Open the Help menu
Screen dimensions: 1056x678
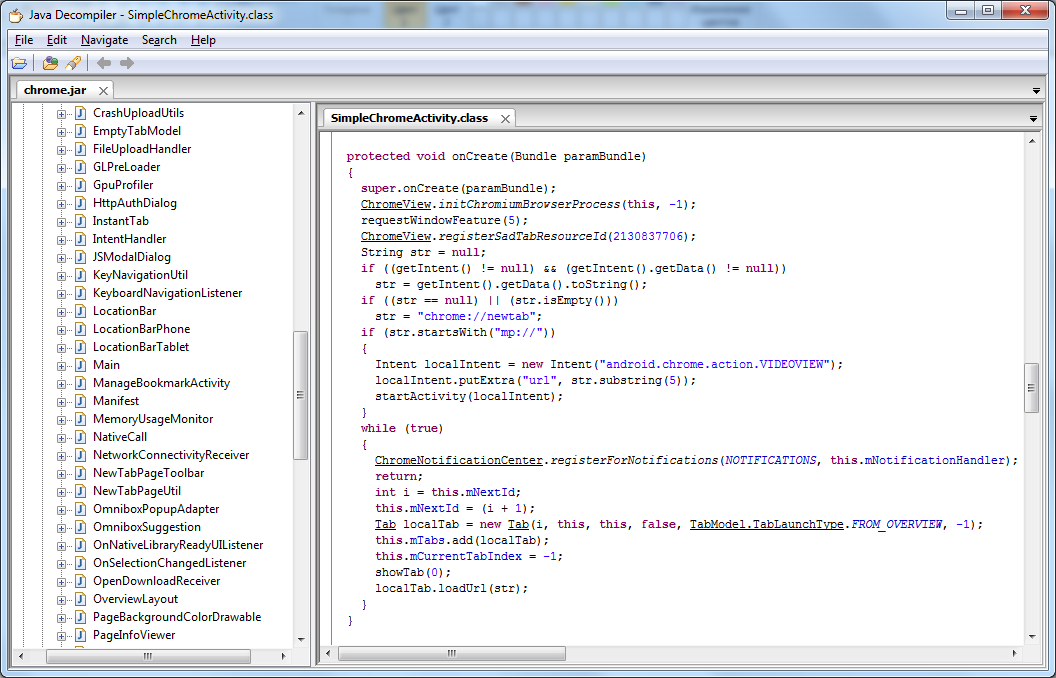203,40
